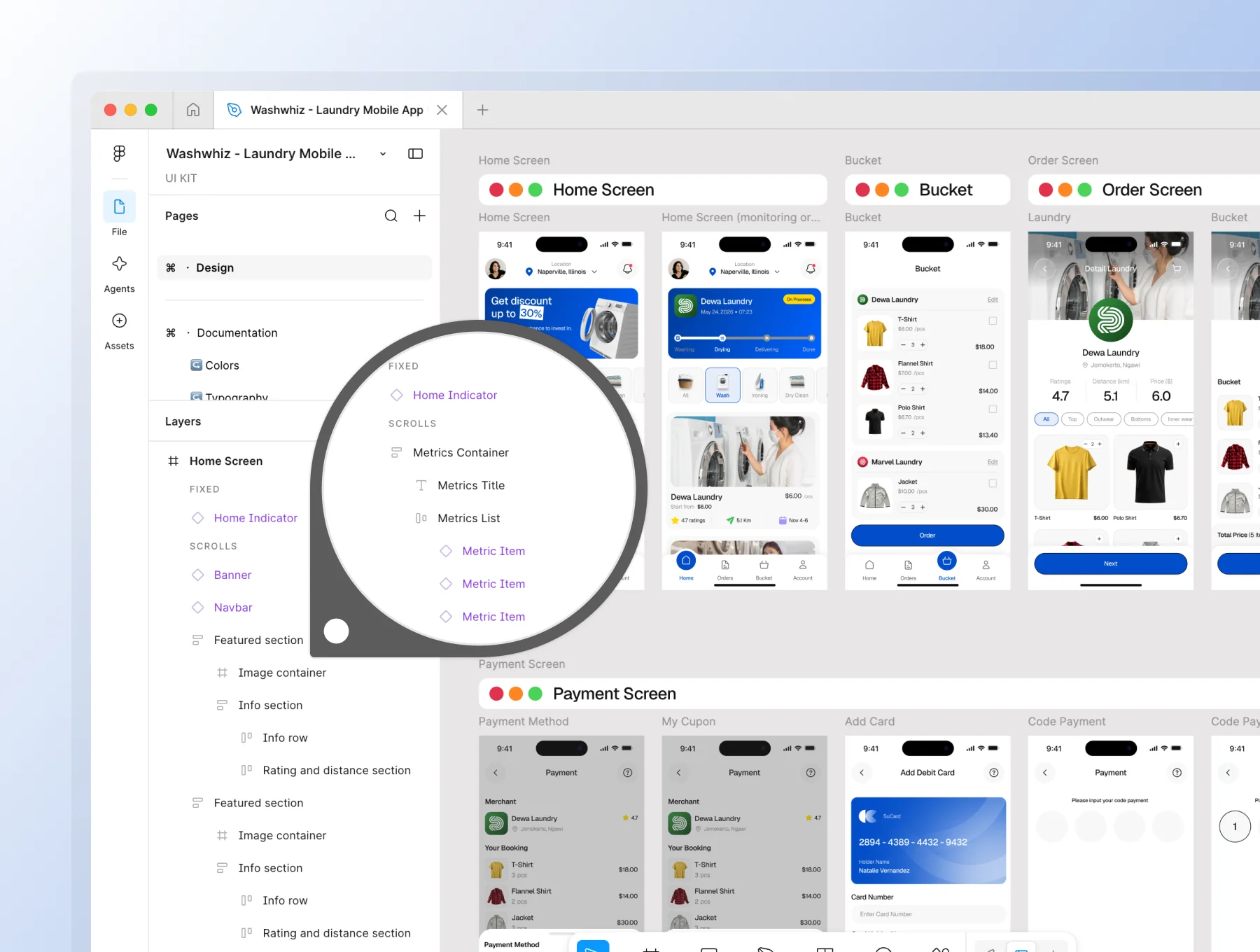The image size is (1260, 952).
Task: Tap Home icon in monitoring screen navbar
Action: click(686, 561)
